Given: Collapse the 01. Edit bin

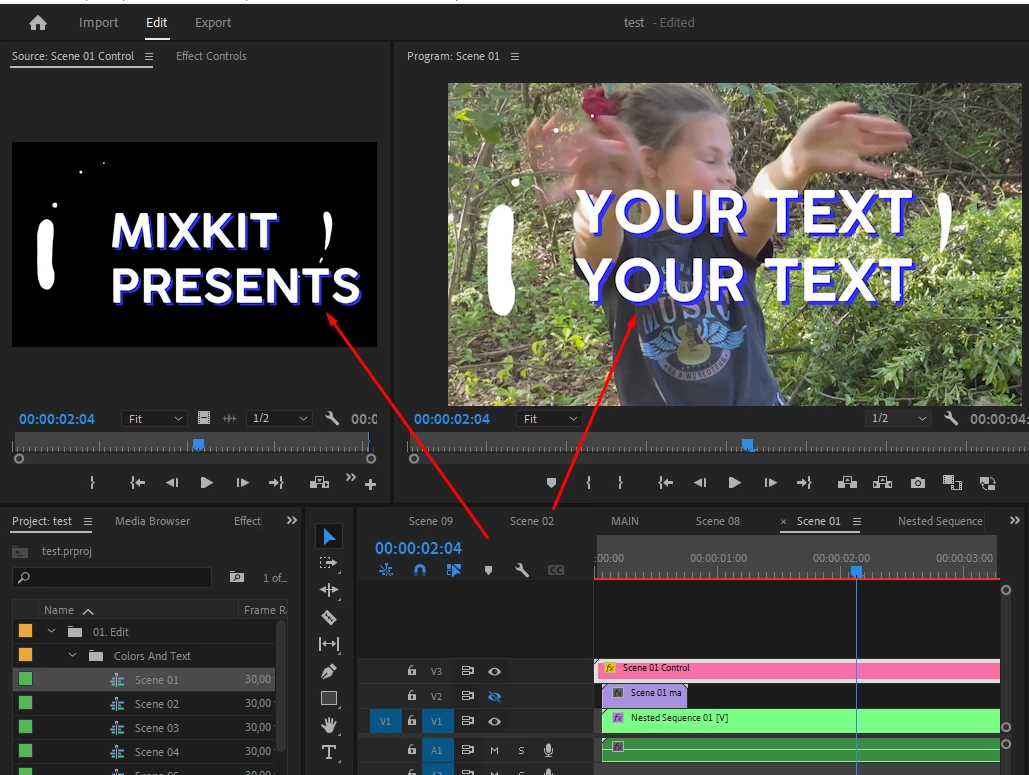Looking at the screenshot, I should click(x=51, y=631).
